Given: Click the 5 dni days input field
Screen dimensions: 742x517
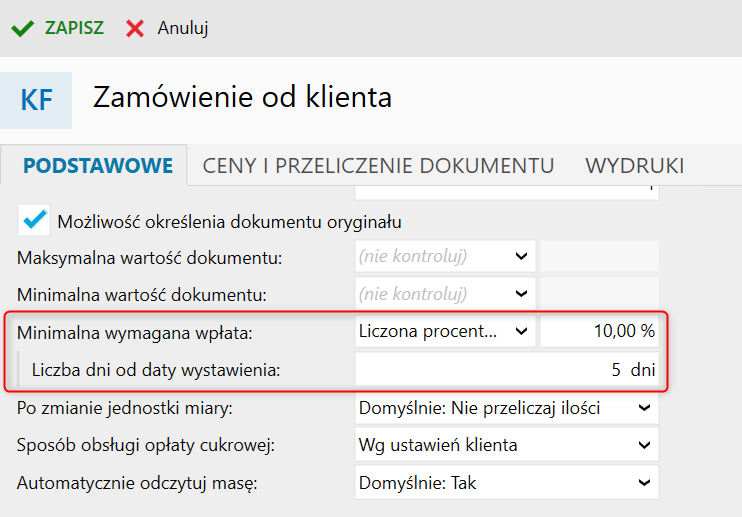Looking at the screenshot, I should [x=506, y=369].
